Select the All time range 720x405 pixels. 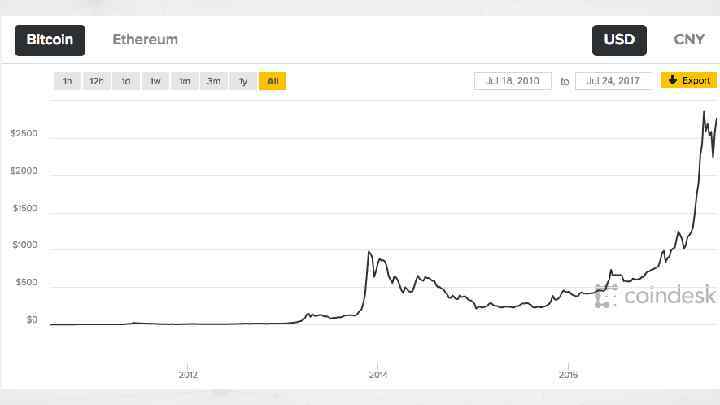coord(272,81)
